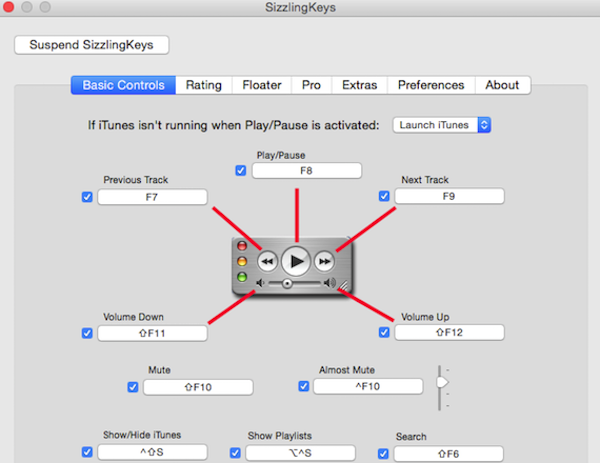Click the low volume speaker icon
Viewport: 600px width, 463px height.
click(261, 284)
